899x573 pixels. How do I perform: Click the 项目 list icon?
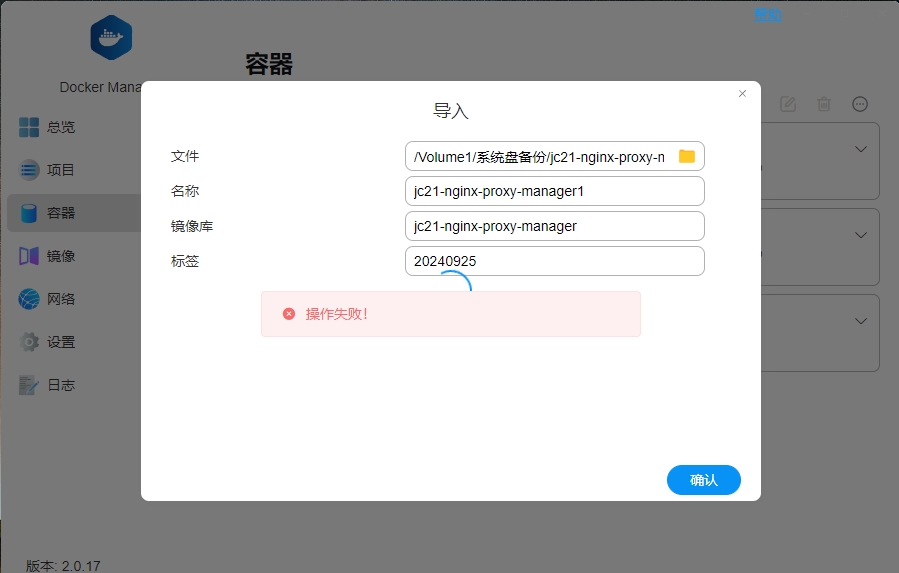pos(29,170)
